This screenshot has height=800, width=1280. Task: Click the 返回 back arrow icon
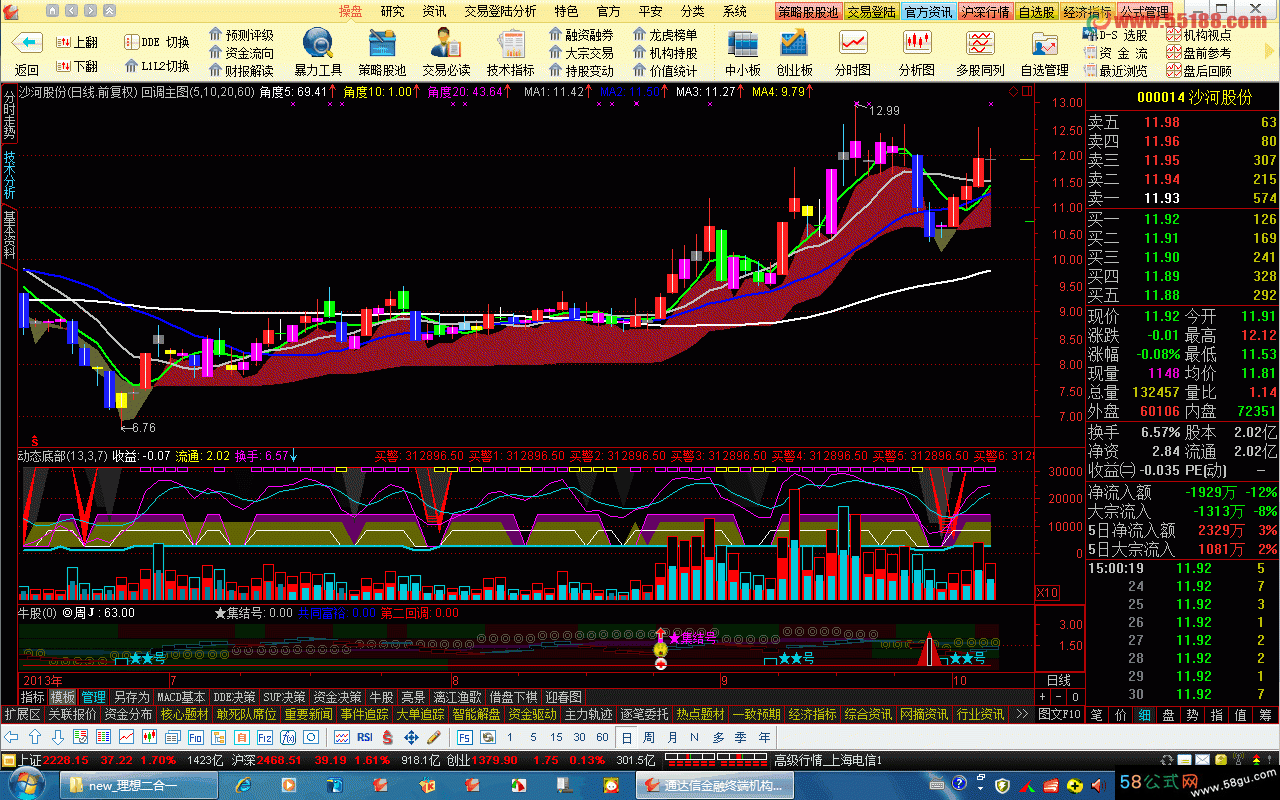pos(27,43)
